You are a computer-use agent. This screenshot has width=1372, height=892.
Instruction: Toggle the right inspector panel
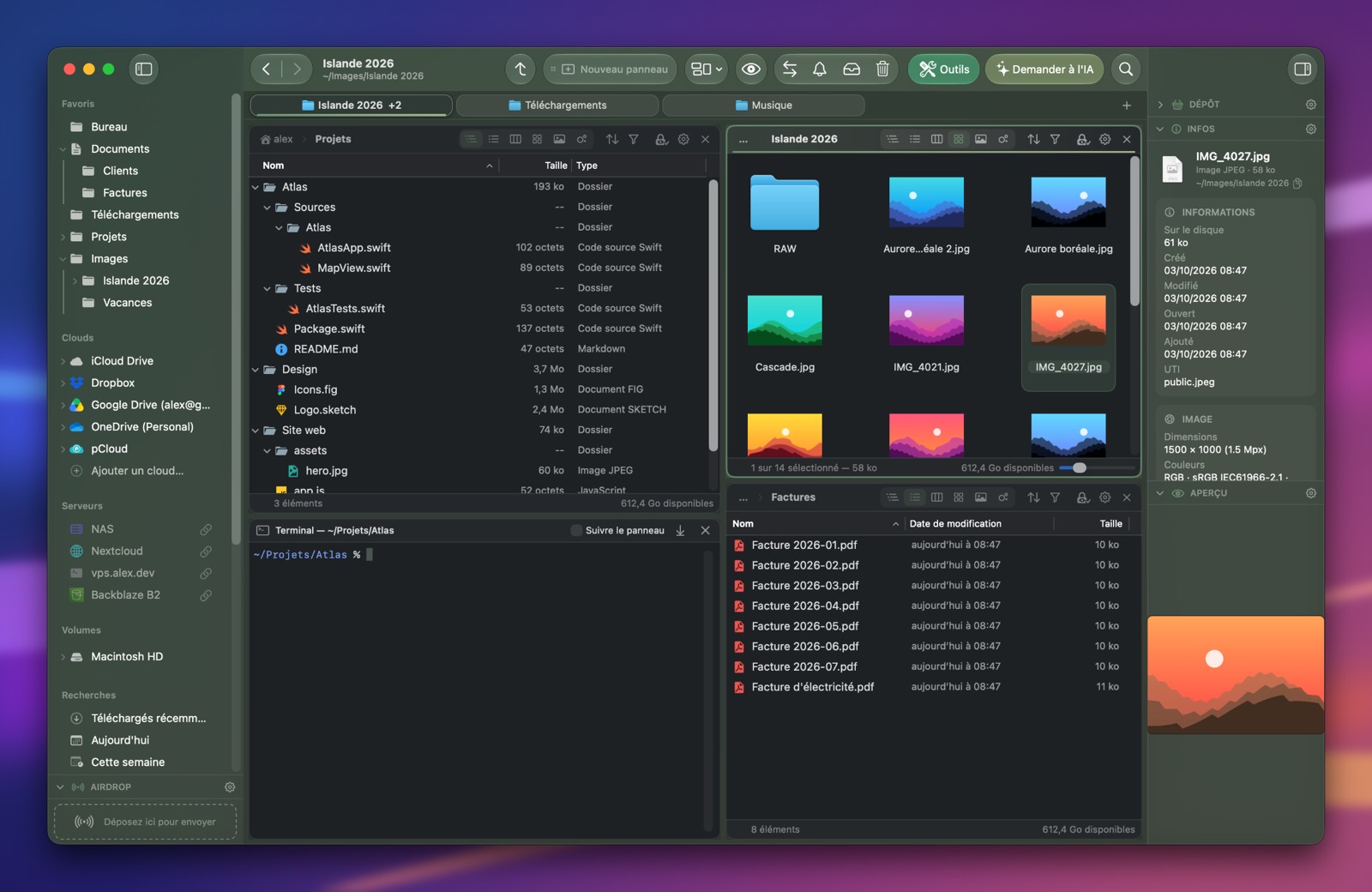1303,69
